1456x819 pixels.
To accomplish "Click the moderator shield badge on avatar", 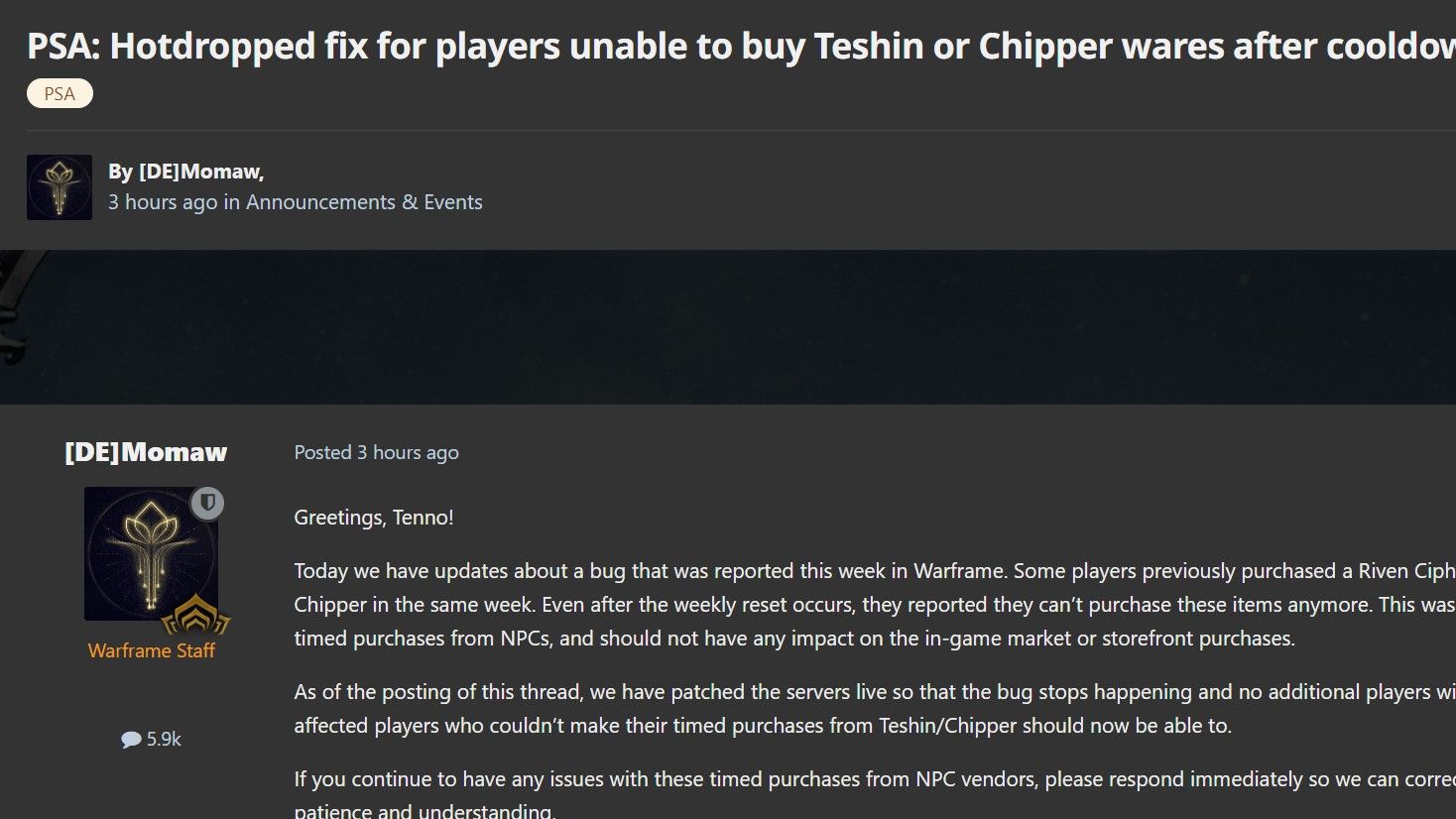I will pos(207,504).
